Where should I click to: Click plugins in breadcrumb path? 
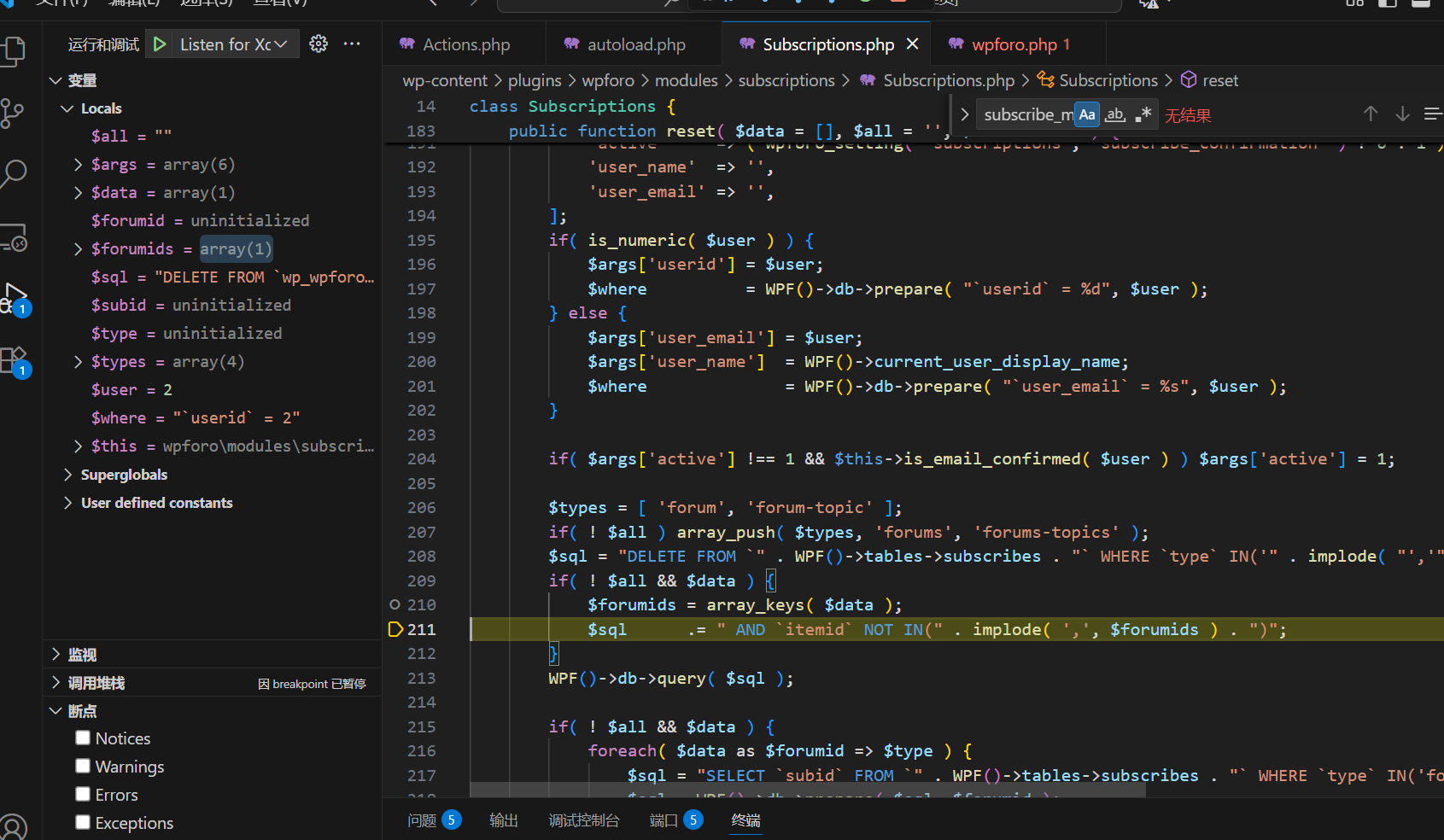(535, 80)
